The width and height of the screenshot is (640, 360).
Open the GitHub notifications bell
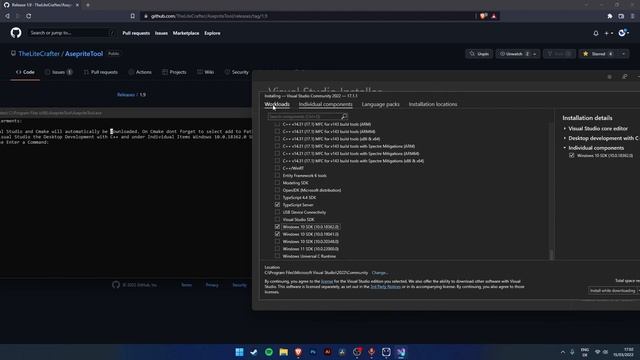click(x=596, y=33)
